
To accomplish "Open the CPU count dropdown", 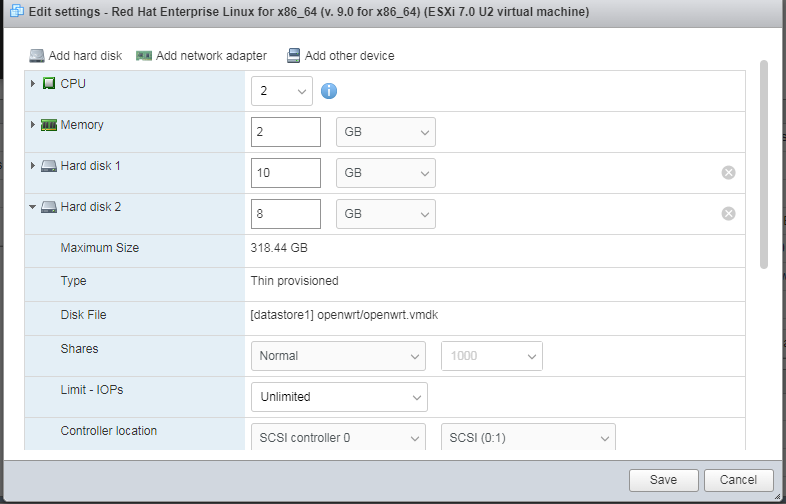I will click(282, 91).
